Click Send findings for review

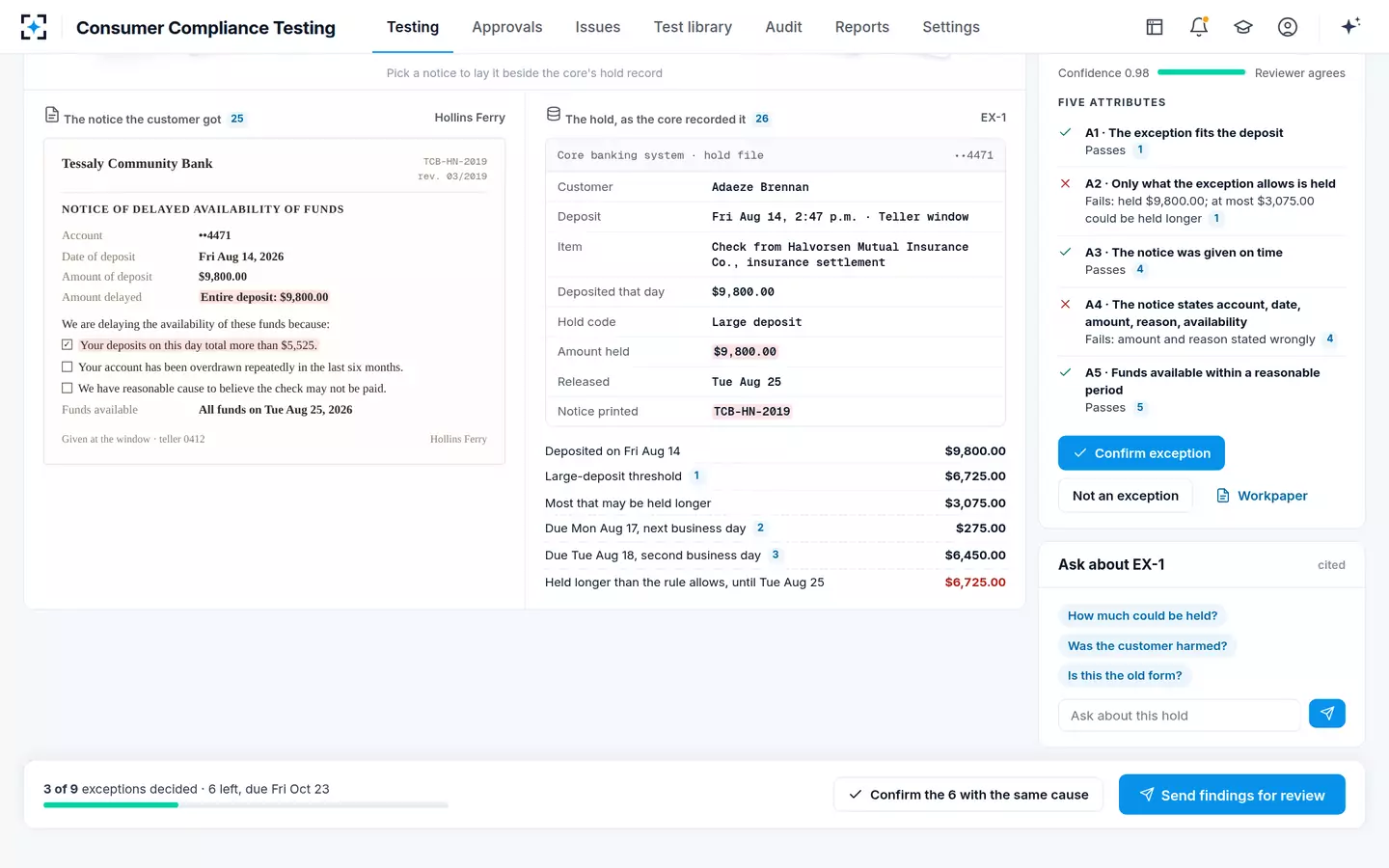[x=1232, y=795]
